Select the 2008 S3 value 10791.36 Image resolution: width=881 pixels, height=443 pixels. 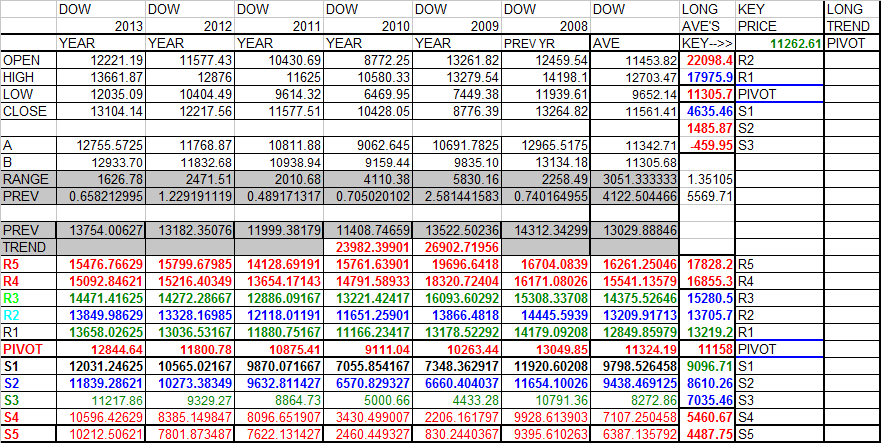[546, 400]
